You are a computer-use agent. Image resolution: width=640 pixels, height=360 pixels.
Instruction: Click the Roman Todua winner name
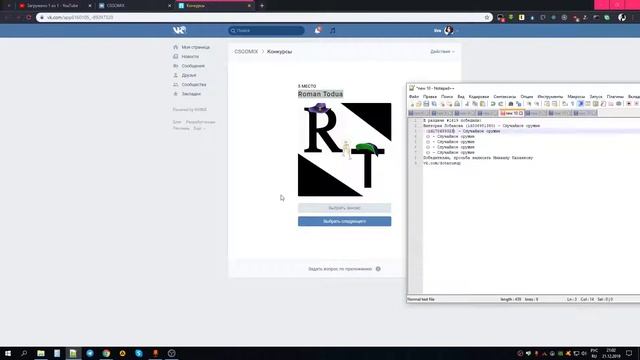pos(320,94)
